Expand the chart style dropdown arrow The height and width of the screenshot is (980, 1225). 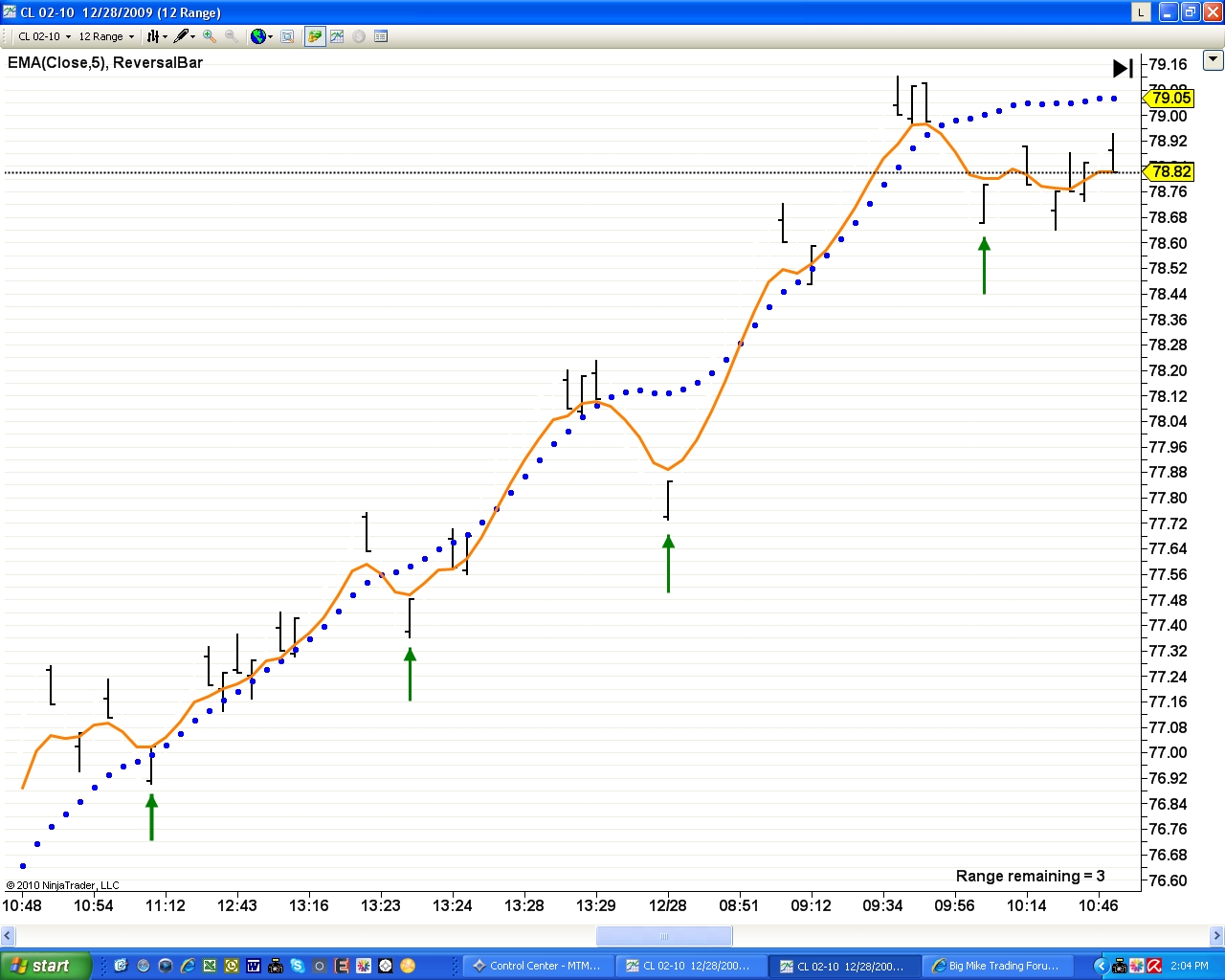pyautogui.click(x=165, y=36)
